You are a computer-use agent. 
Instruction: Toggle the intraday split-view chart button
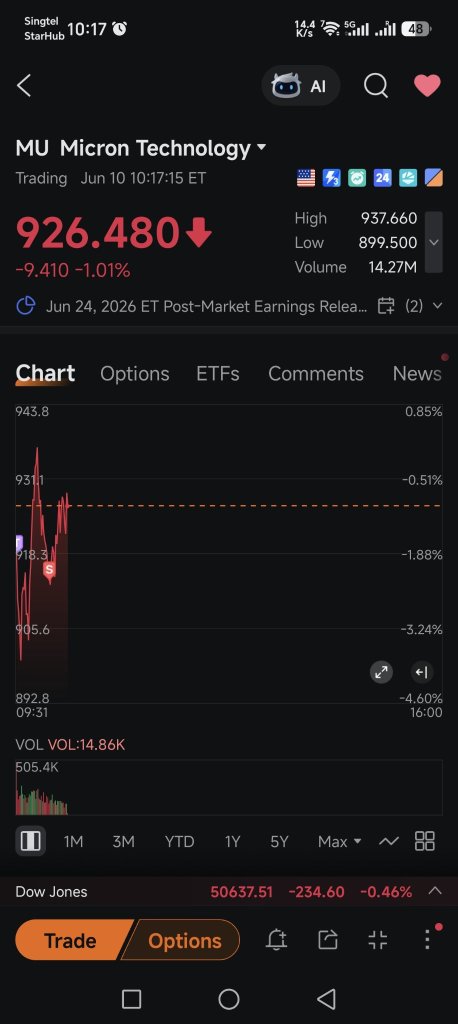pyautogui.click(x=30, y=841)
